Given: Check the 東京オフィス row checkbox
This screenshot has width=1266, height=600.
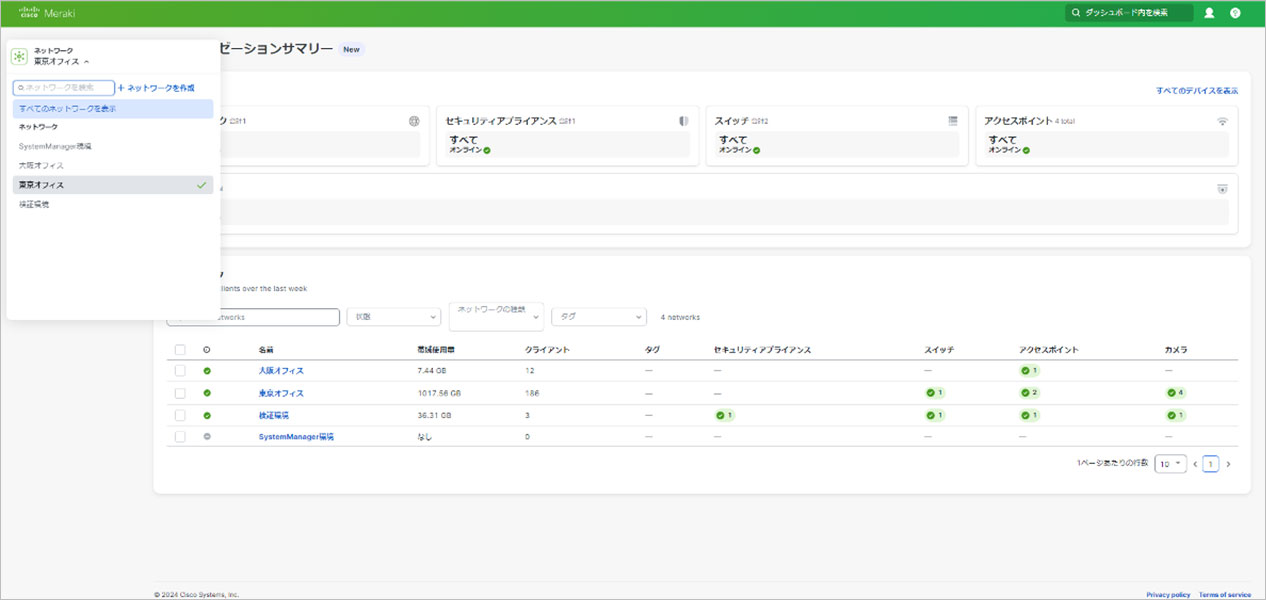Looking at the screenshot, I should click(x=180, y=393).
